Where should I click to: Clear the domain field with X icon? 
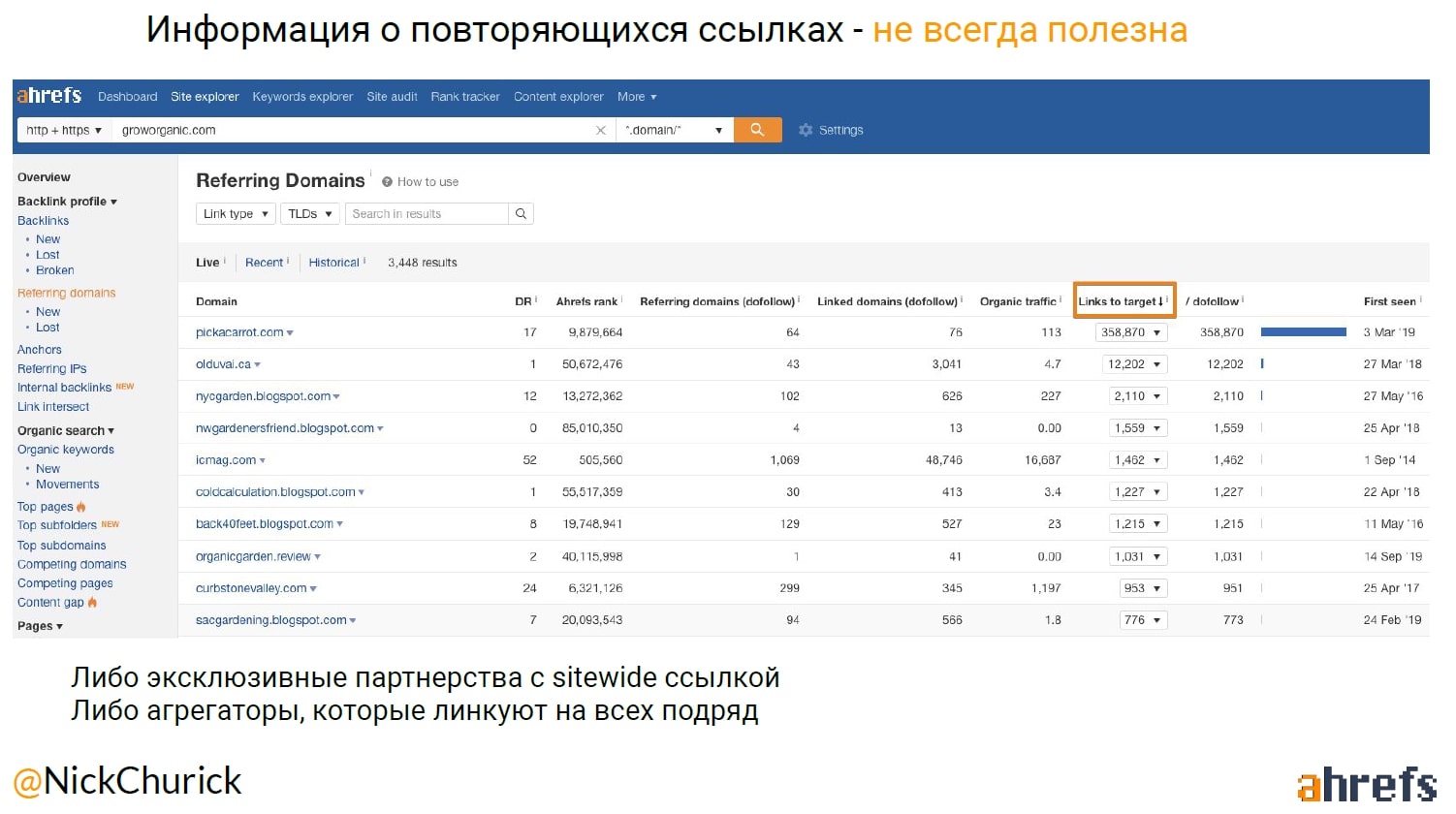[x=601, y=130]
